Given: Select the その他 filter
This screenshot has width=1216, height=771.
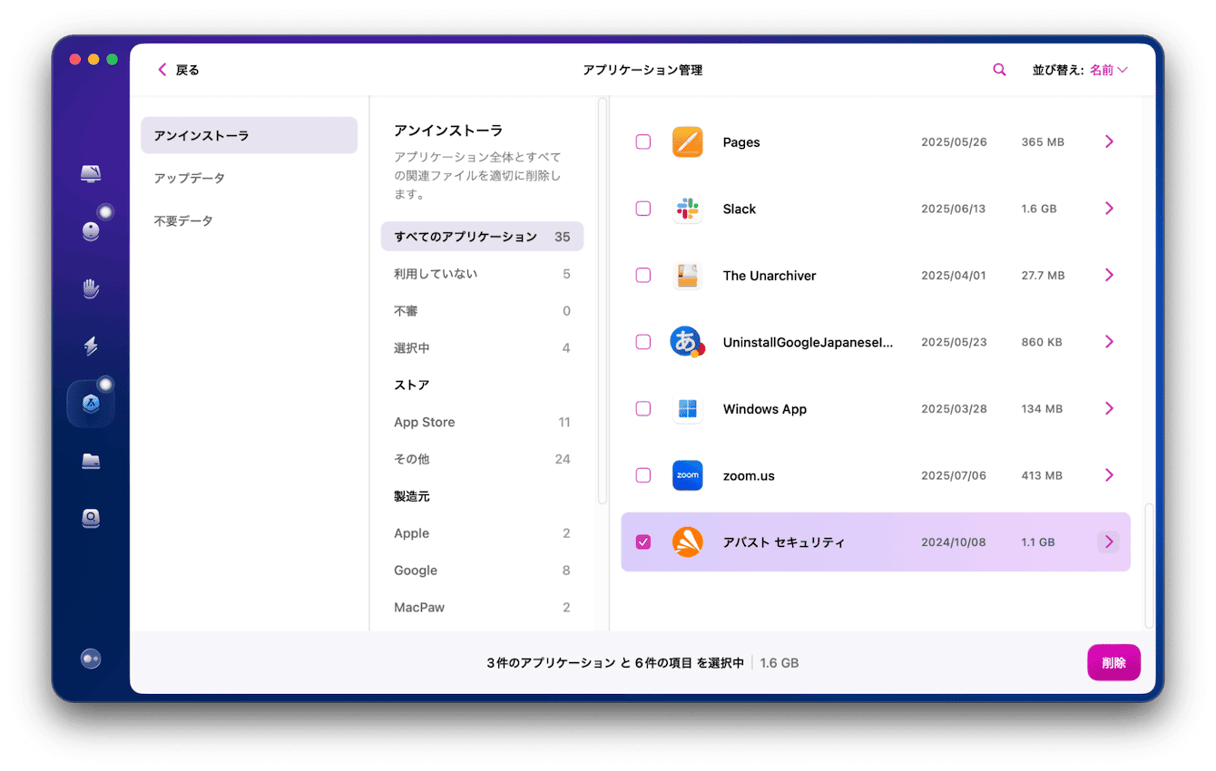Looking at the screenshot, I should click(482, 459).
